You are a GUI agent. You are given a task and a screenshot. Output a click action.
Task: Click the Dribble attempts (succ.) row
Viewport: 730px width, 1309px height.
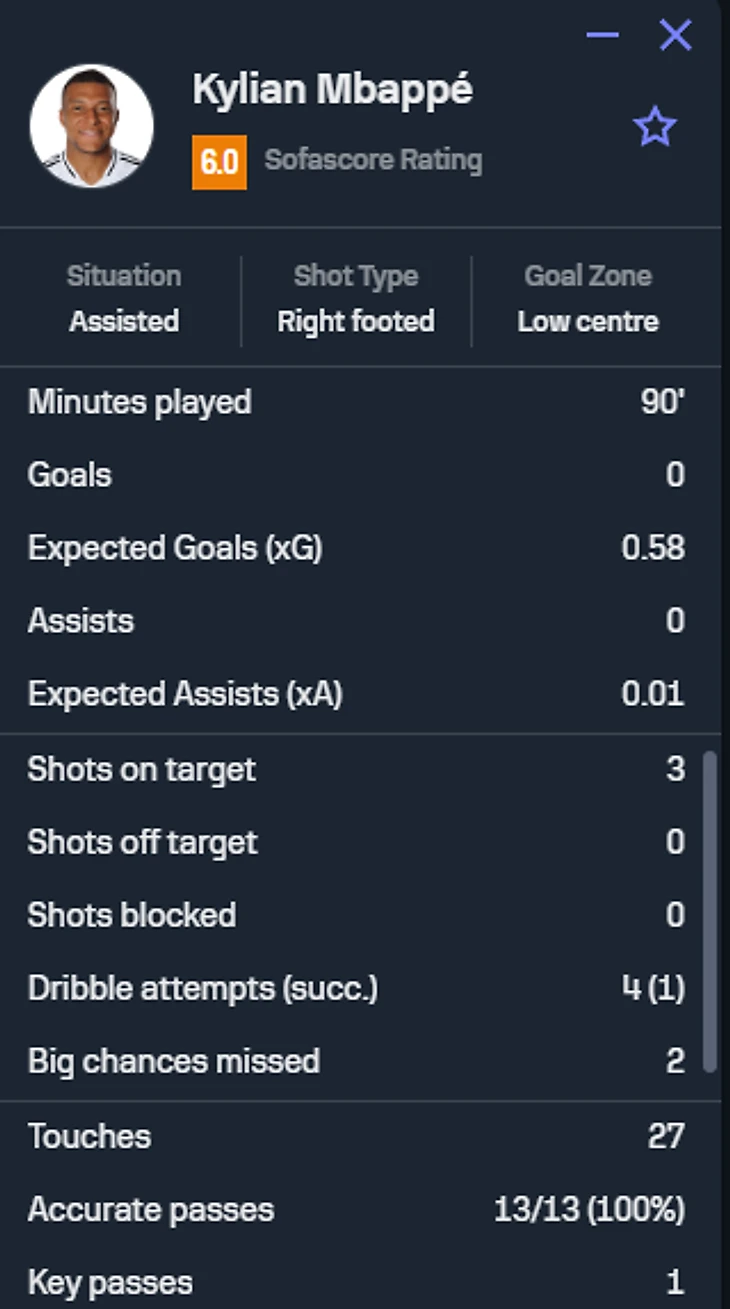click(356, 988)
